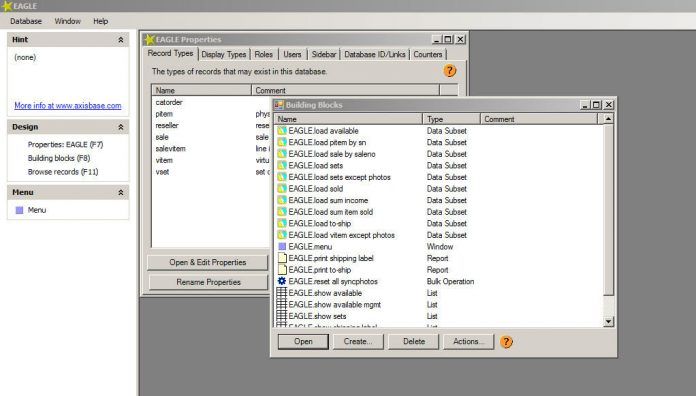Select the Record Types tab
Viewport: 696px width, 396px height.
(x=170, y=53)
